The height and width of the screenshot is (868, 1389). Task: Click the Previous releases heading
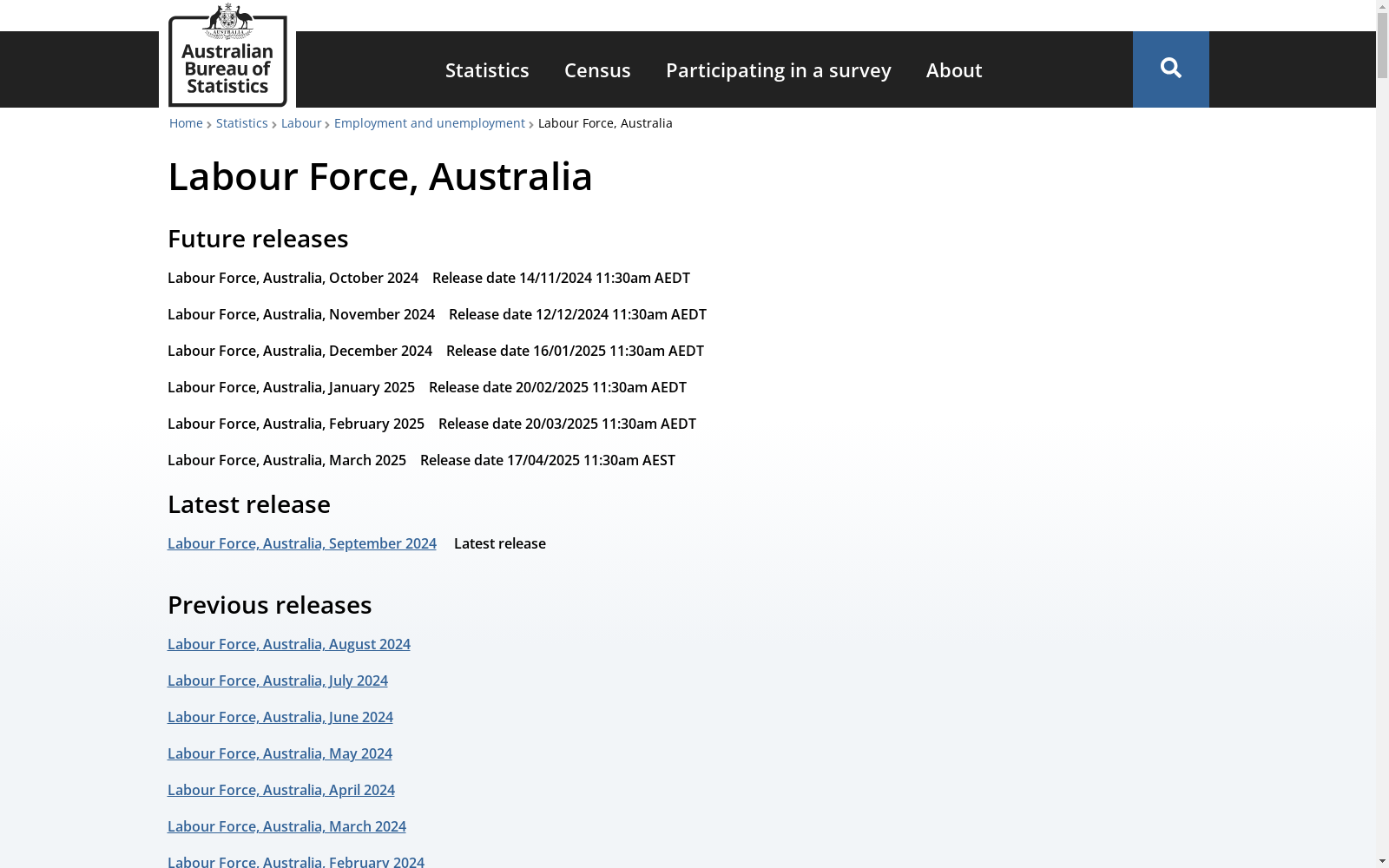tap(270, 605)
